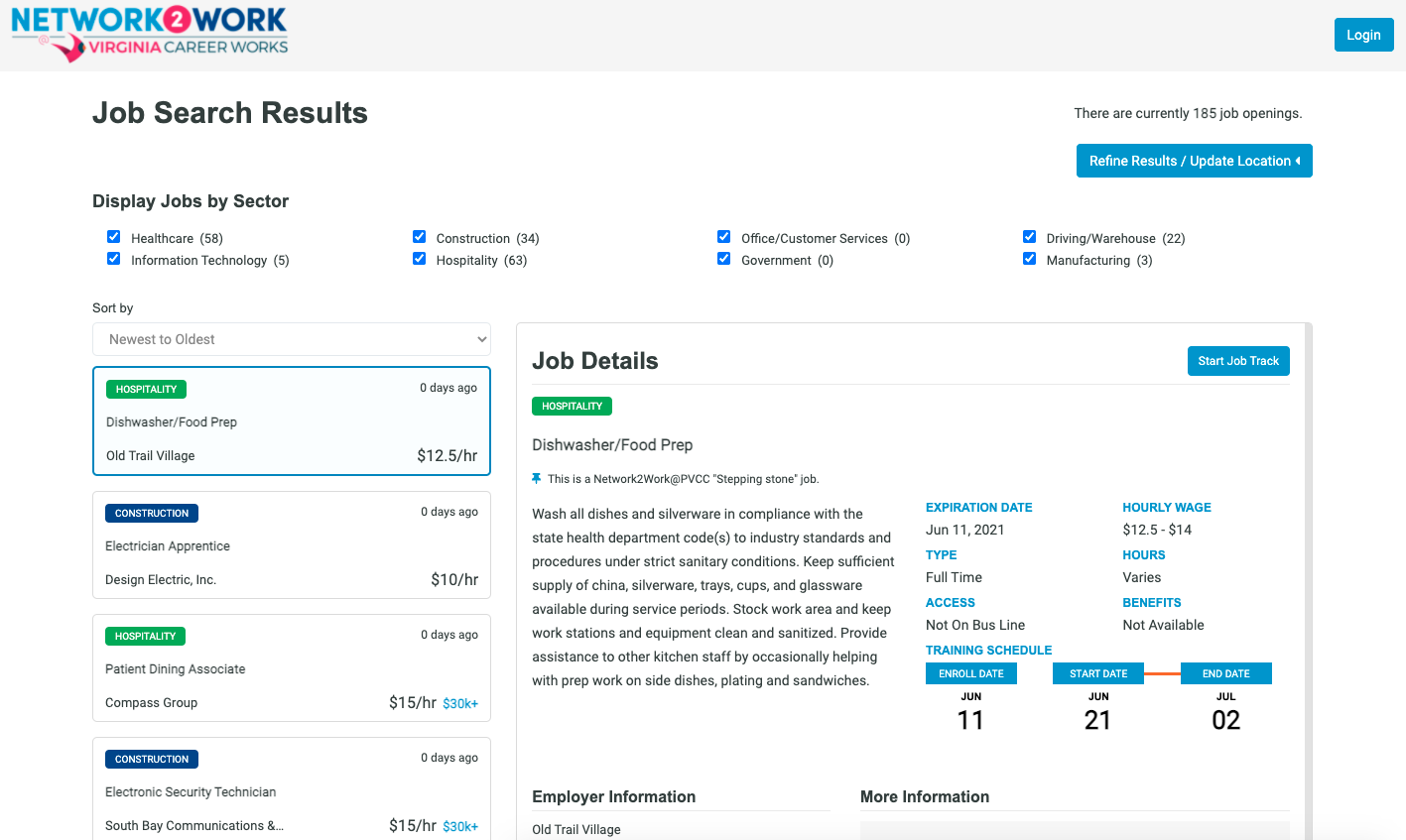Viewport: 1406px width, 840px height.
Task: Uncheck the Healthcare sector checkbox
Action: point(114,237)
